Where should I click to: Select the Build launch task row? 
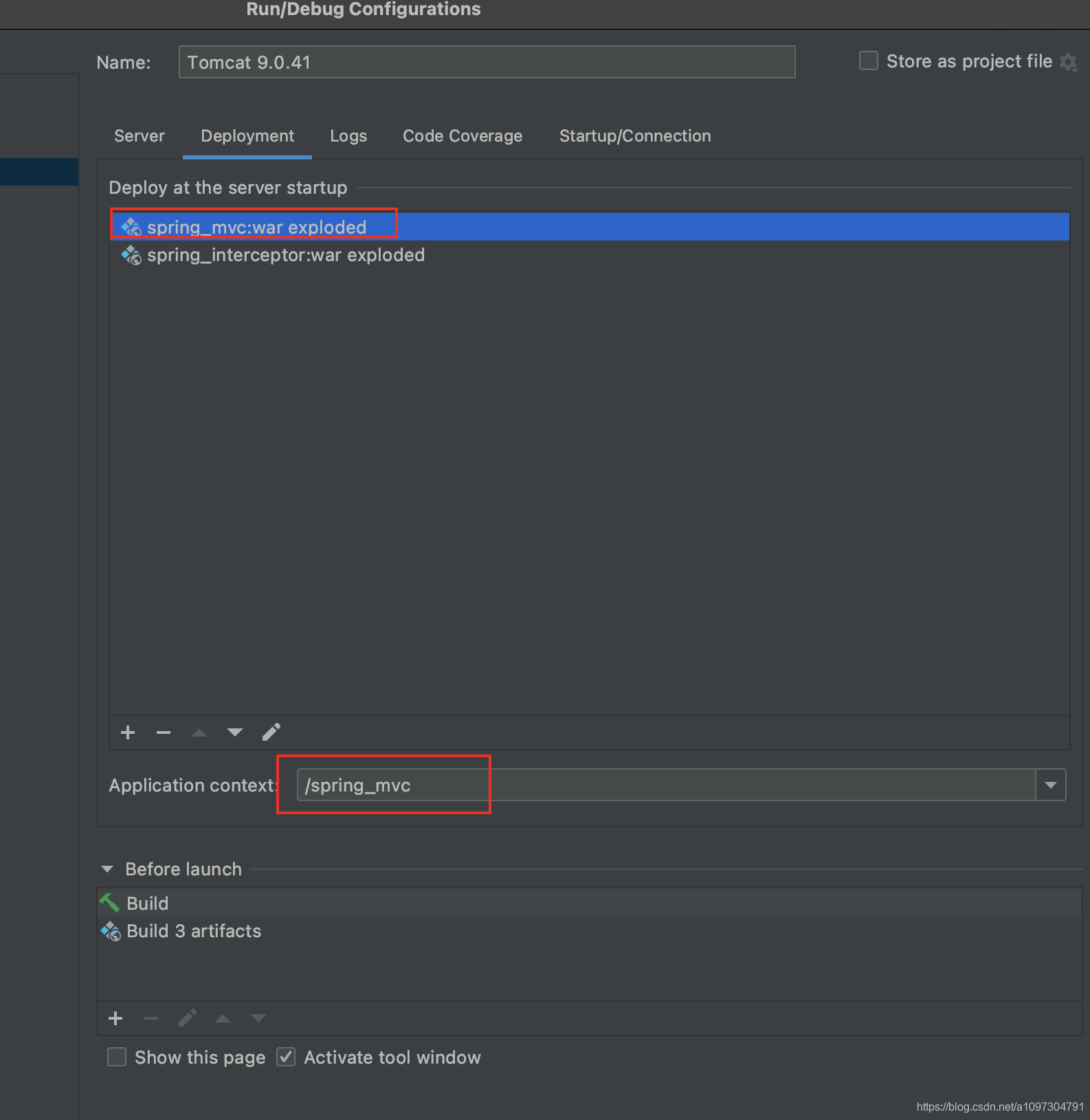click(x=590, y=903)
